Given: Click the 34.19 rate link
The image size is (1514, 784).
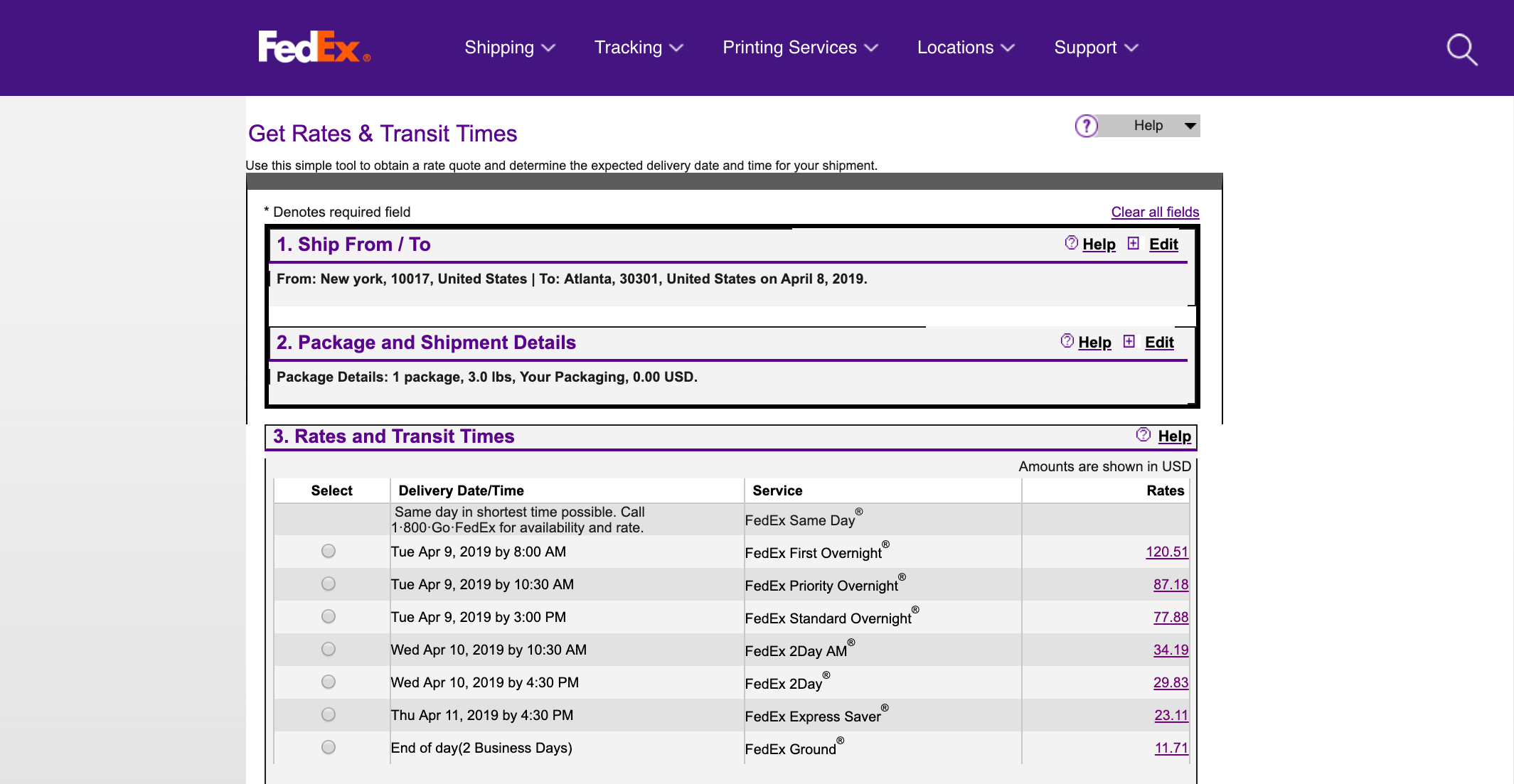Looking at the screenshot, I should point(1171,650).
